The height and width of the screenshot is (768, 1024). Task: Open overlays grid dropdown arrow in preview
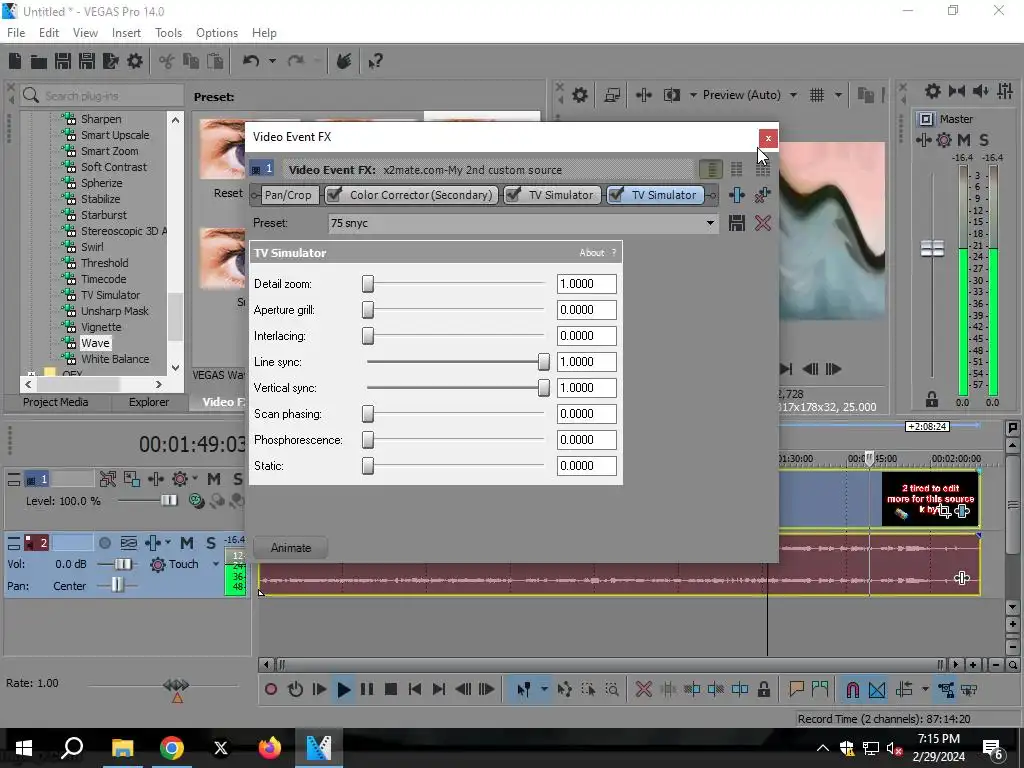pos(838,95)
